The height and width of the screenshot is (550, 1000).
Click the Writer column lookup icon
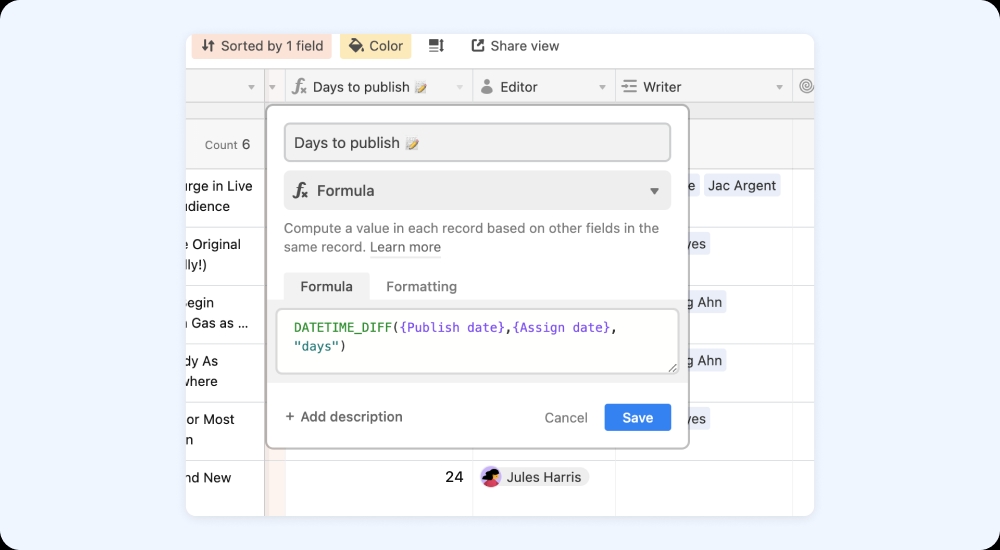click(x=629, y=87)
